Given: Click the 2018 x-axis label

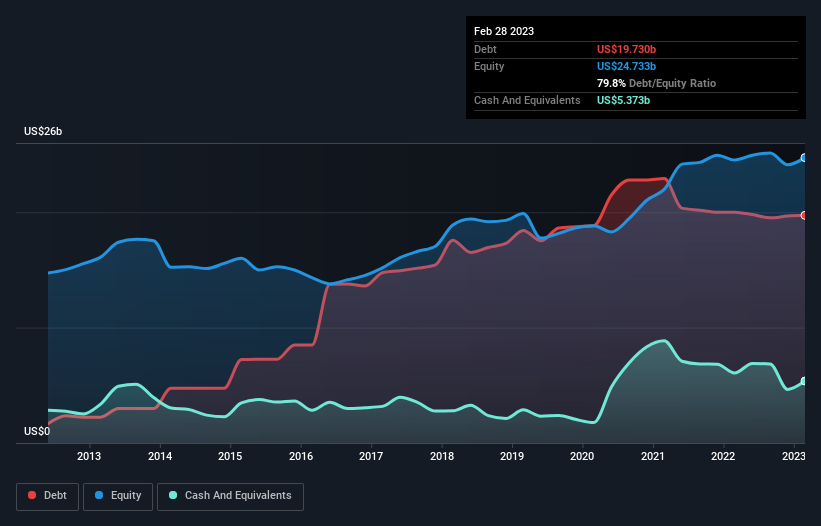Looking at the screenshot, I should 442,456.
